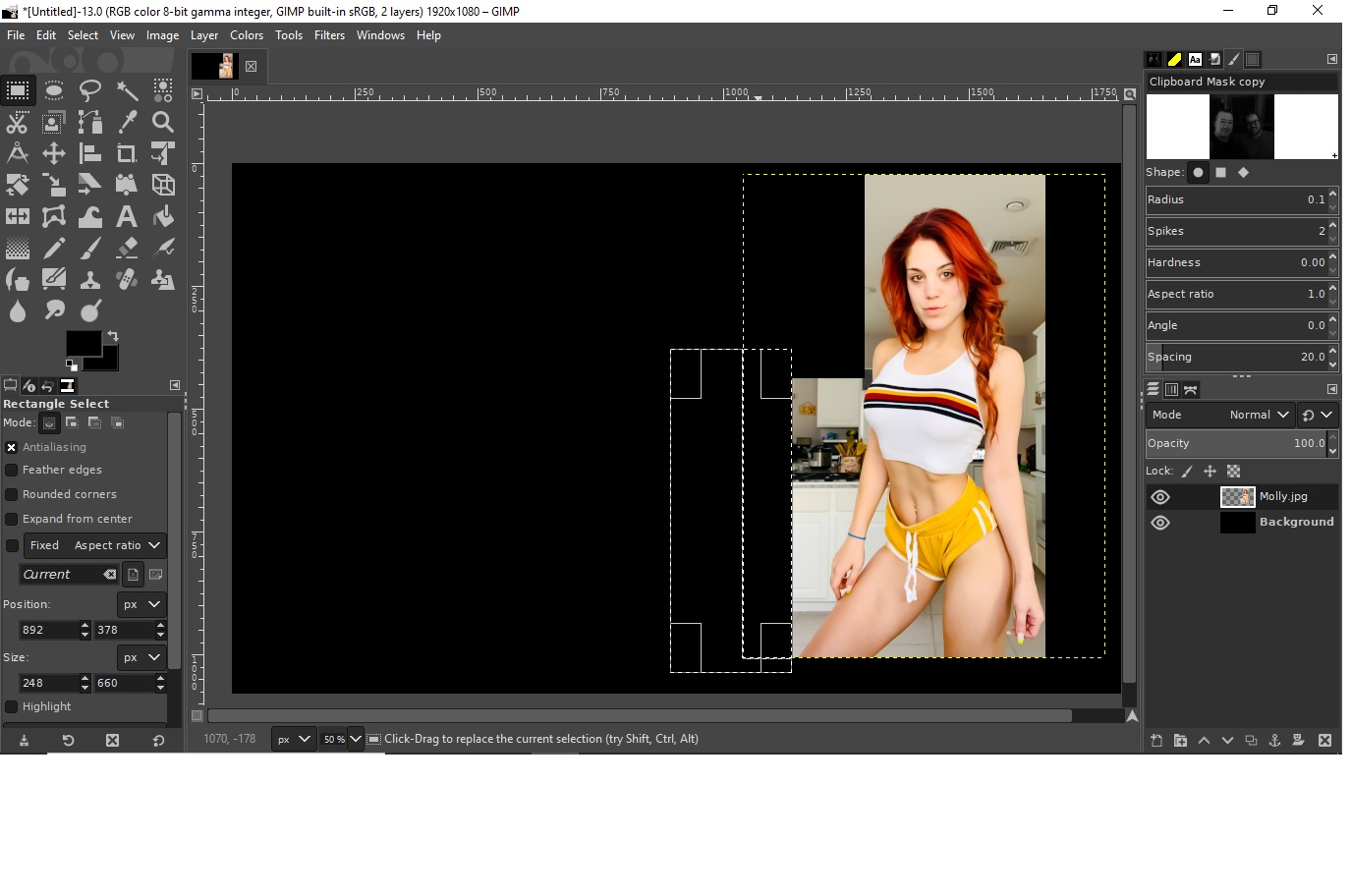The height and width of the screenshot is (896, 1352).
Task: Click the selection width field showing 248
Action: pos(47,683)
